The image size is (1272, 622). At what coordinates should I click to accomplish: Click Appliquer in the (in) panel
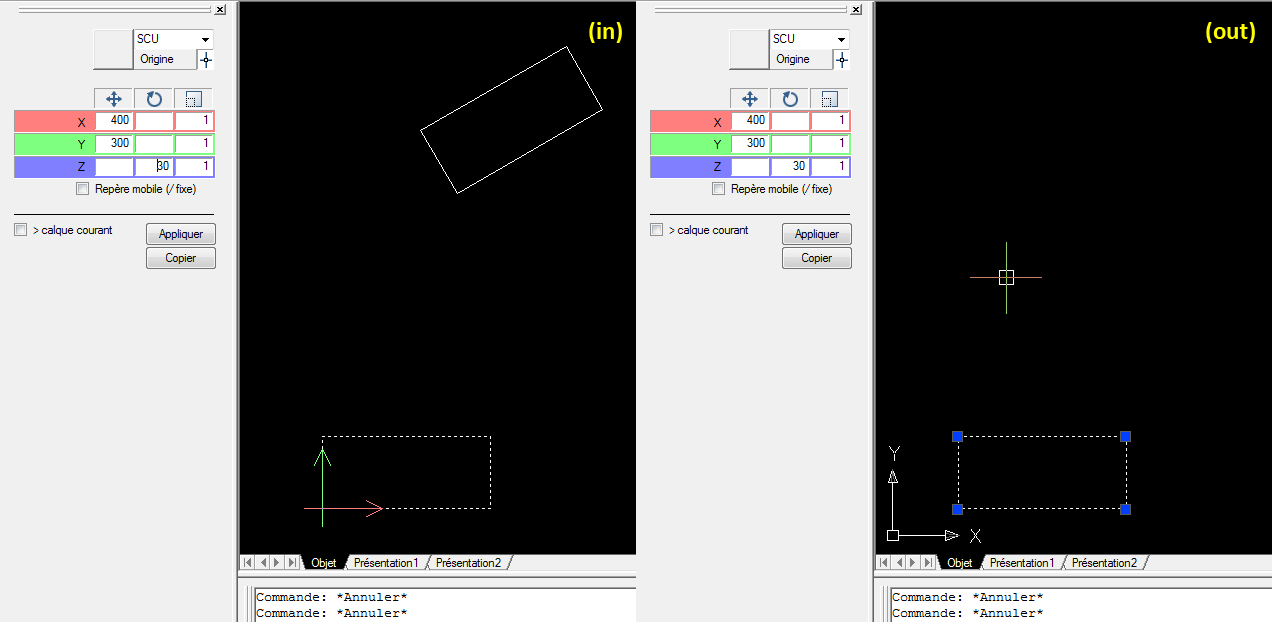[181, 234]
